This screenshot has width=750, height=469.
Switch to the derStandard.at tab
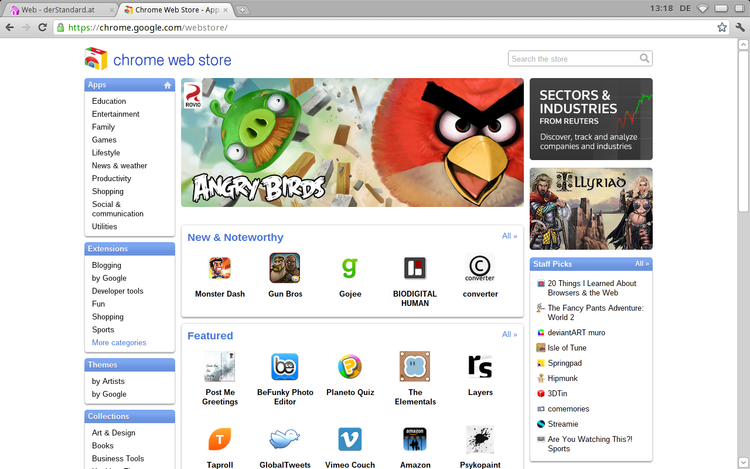(58, 8)
